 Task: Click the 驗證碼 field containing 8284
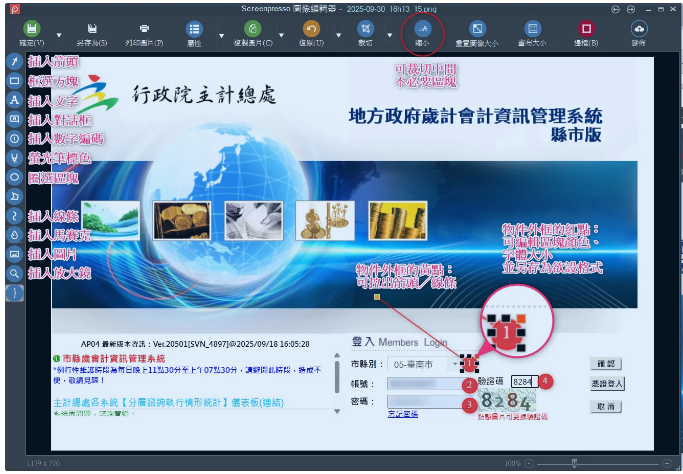coord(524,382)
